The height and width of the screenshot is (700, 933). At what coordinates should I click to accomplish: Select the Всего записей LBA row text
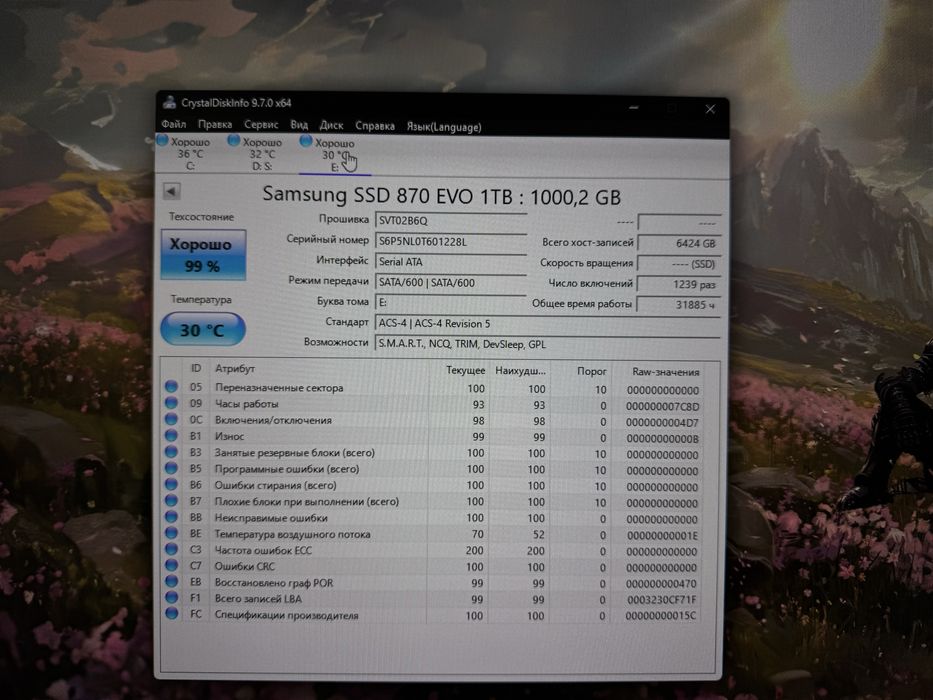(x=258, y=598)
